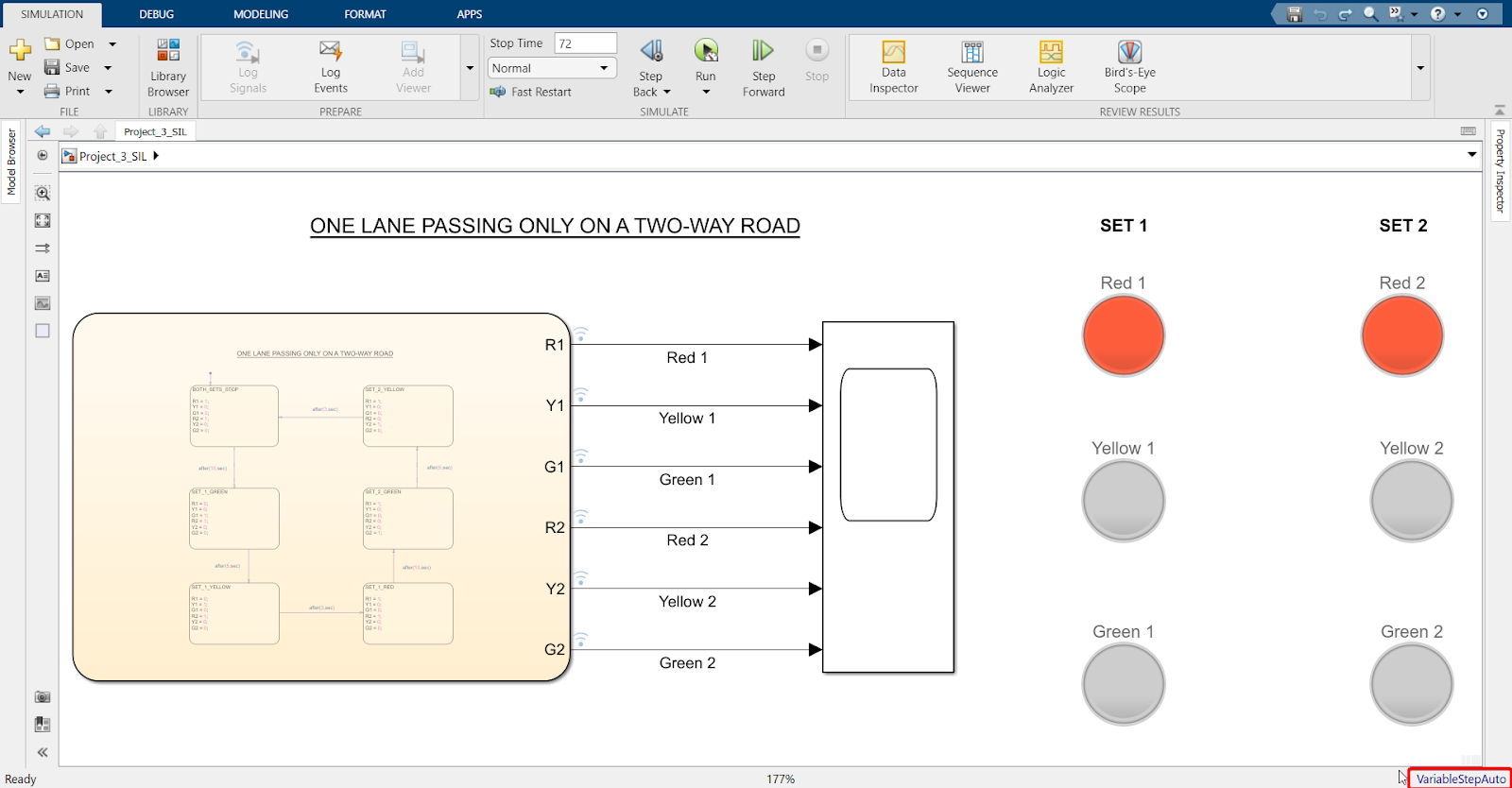Click the Annotation tool icon
The height and width of the screenshot is (788, 1512).
pos(43,276)
